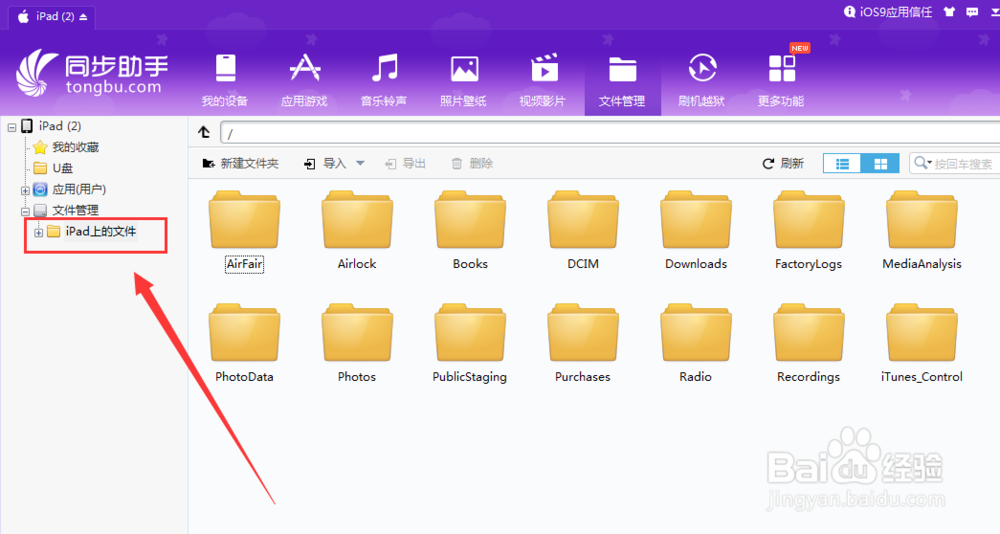Open Video Movies (视频影片) section

pyautogui.click(x=543, y=80)
